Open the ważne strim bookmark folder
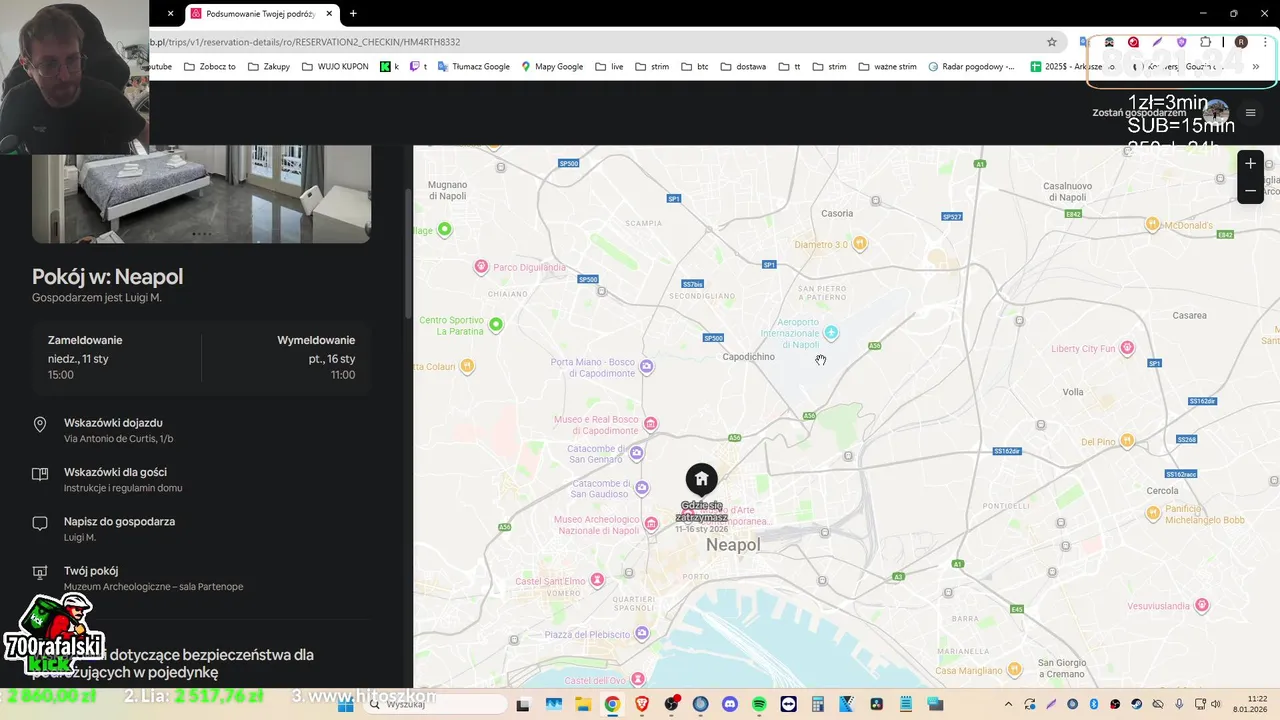This screenshot has width=1280, height=720. click(887, 67)
